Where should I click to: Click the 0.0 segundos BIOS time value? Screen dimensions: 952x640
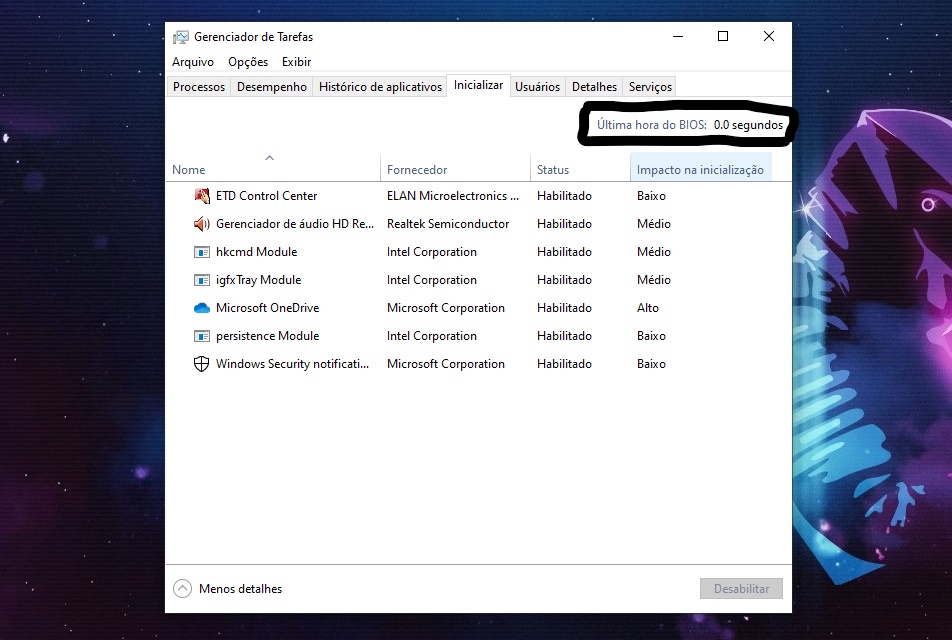pyautogui.click(x=748, y=124)
